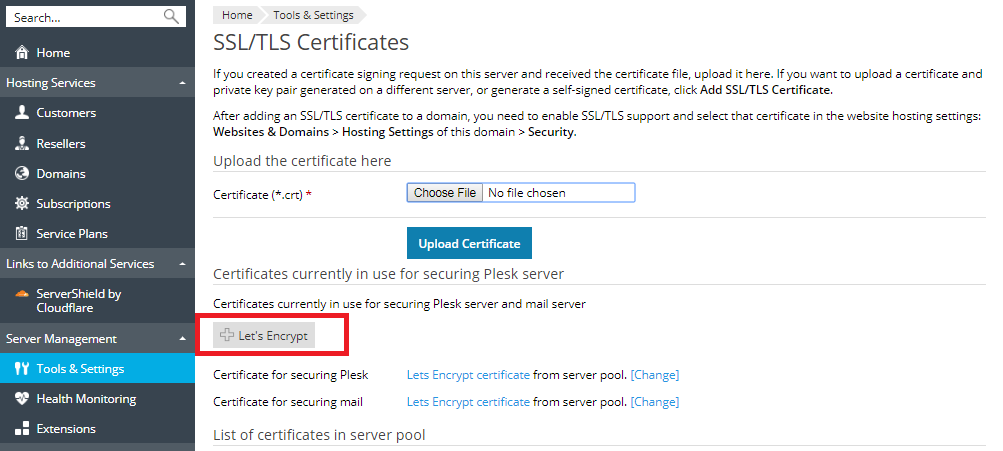
Task: Collapse Links to Additional Services section
Action: point(182,264)
